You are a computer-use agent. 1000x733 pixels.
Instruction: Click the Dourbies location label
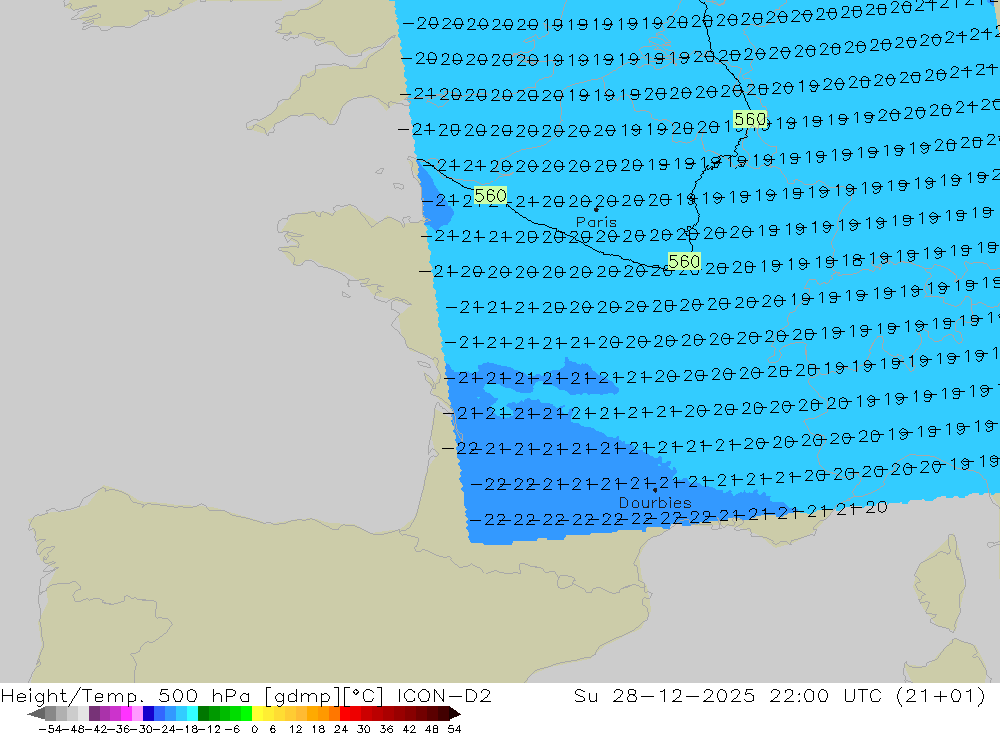(655, 503)
